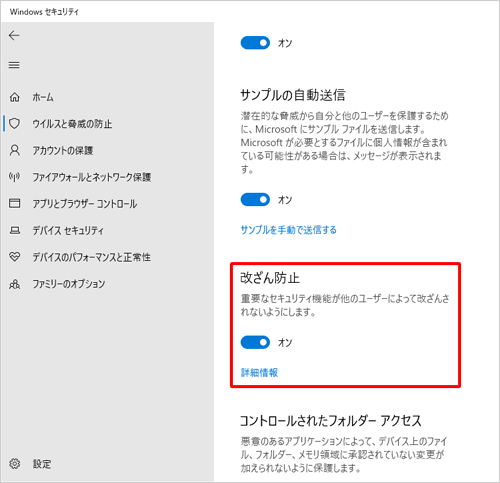Click the Windows セキュリティ window title
The image size is (500, 483).
44,12
